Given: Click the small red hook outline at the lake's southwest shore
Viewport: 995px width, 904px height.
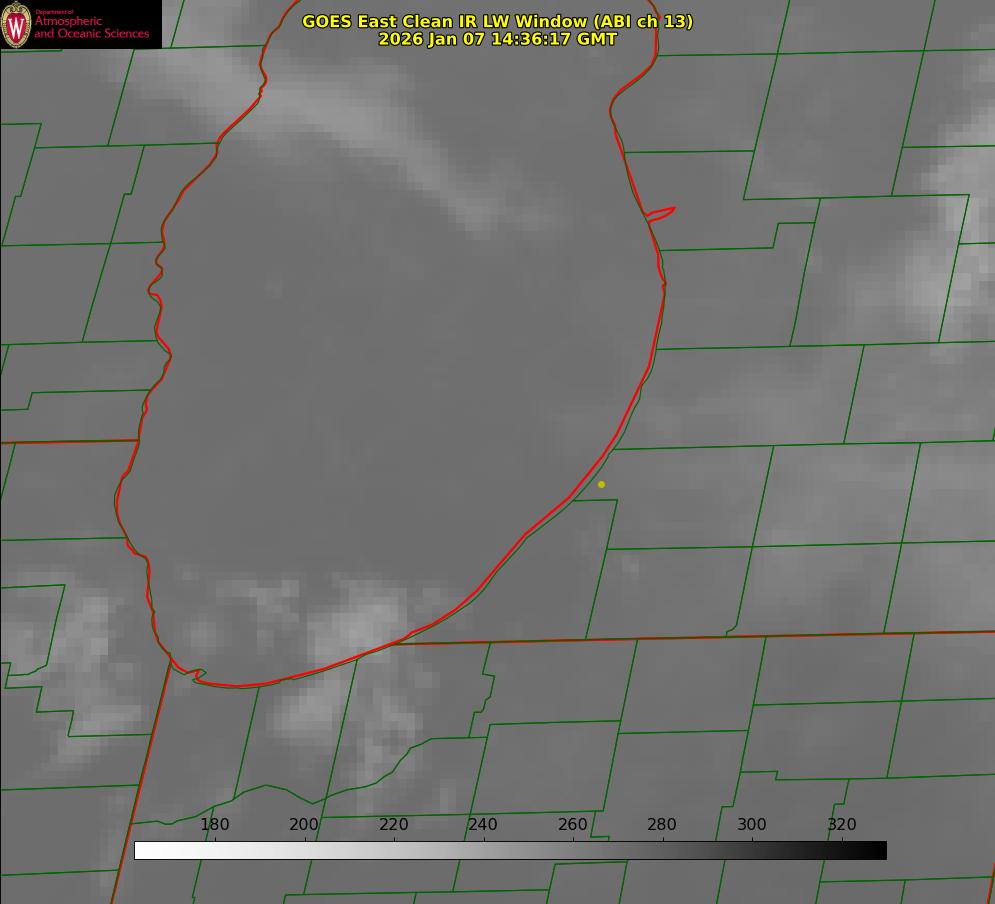Looking at the screenshot, I should point(197,675).
